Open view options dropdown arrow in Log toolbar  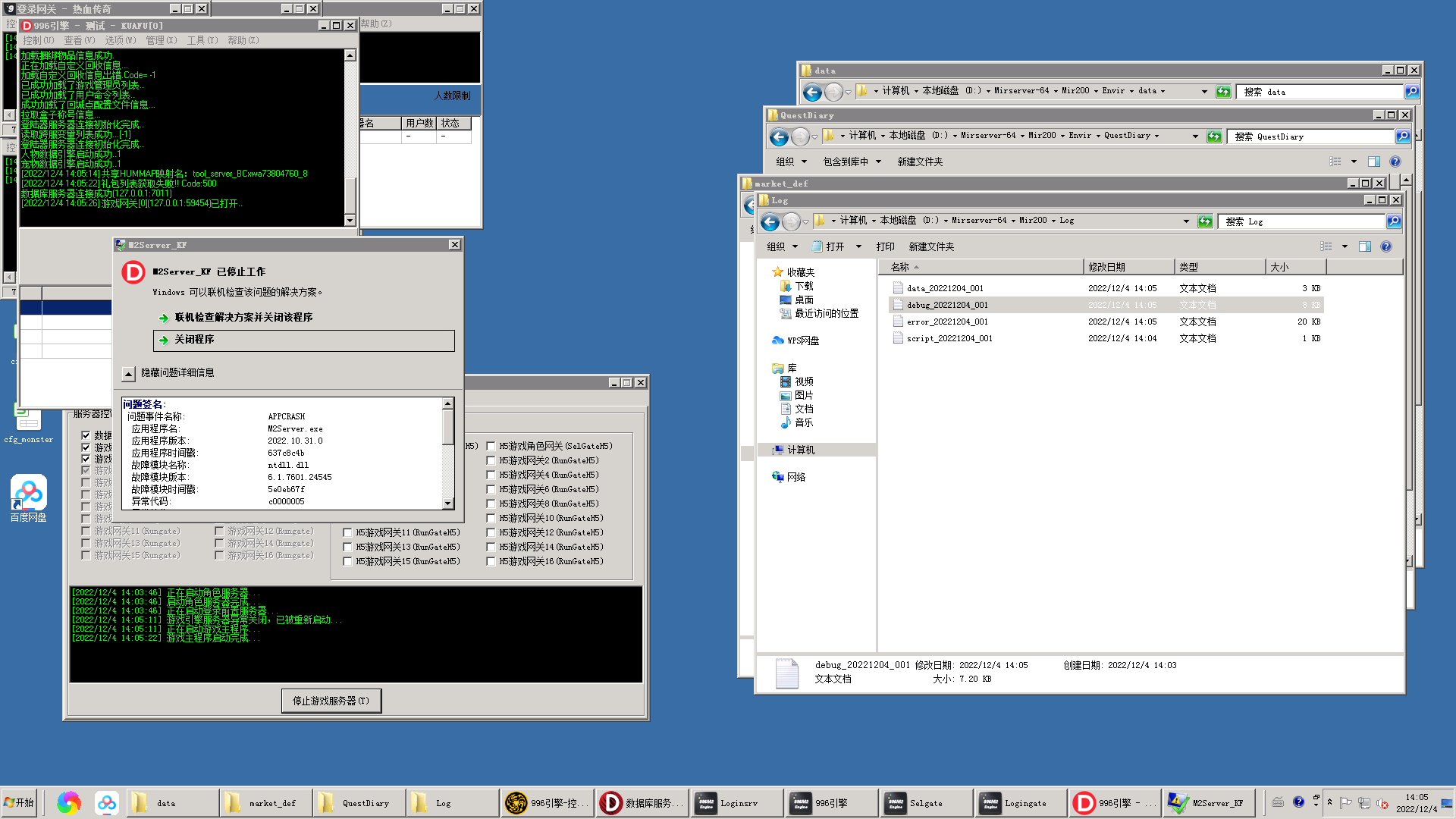(1345, 246)
